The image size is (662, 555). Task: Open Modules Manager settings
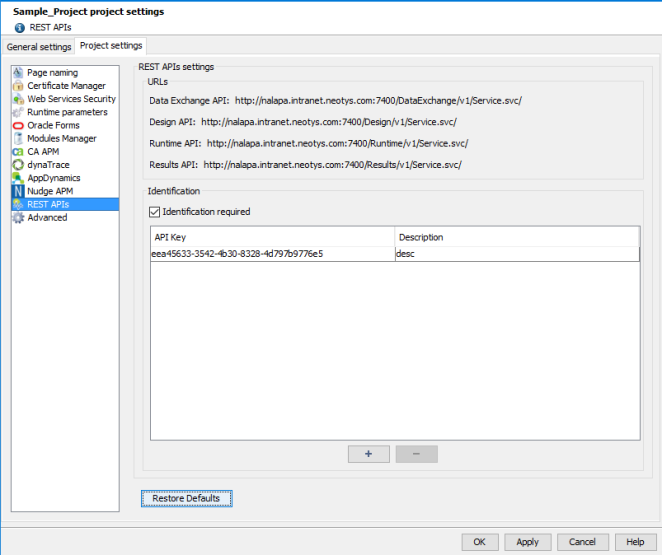tap(65, 138)
